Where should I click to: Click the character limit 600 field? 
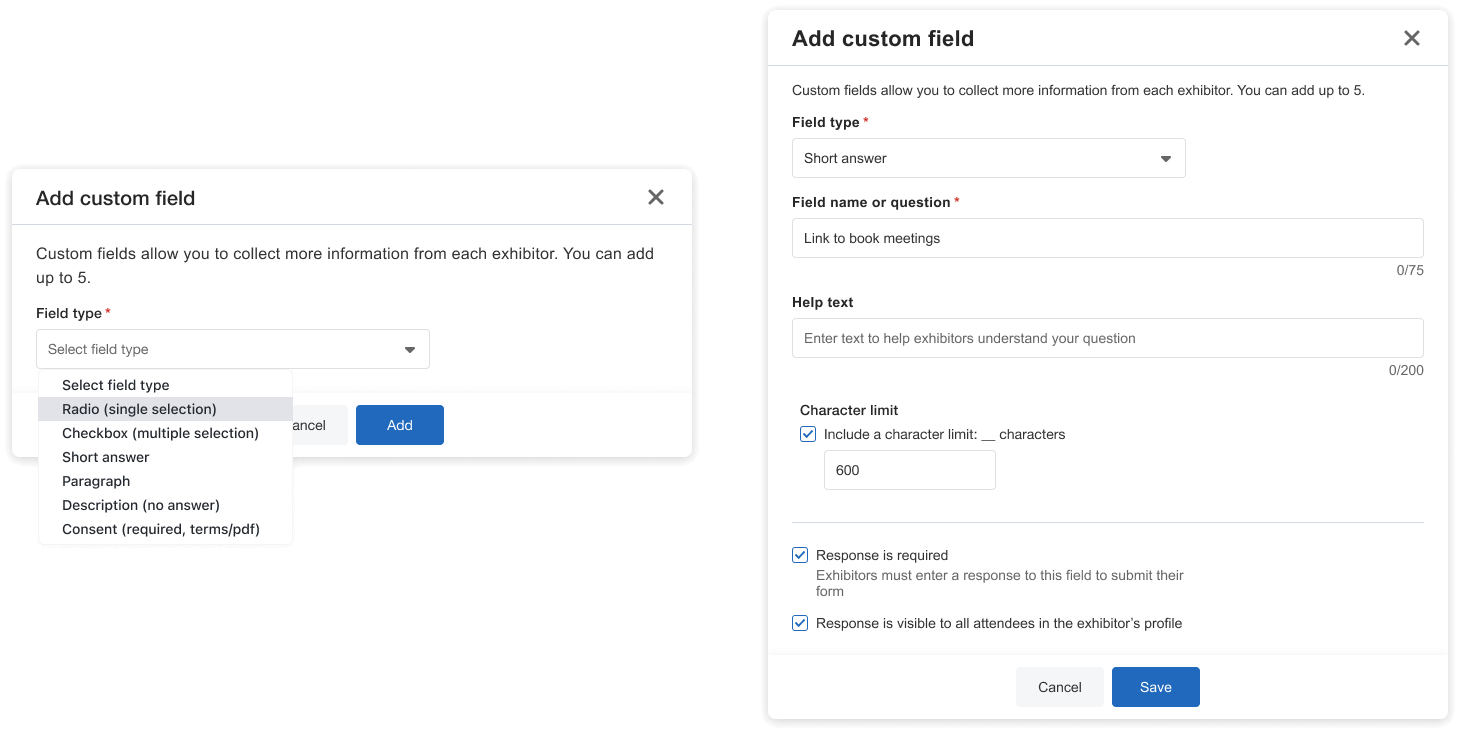click(x=909, y=470)
